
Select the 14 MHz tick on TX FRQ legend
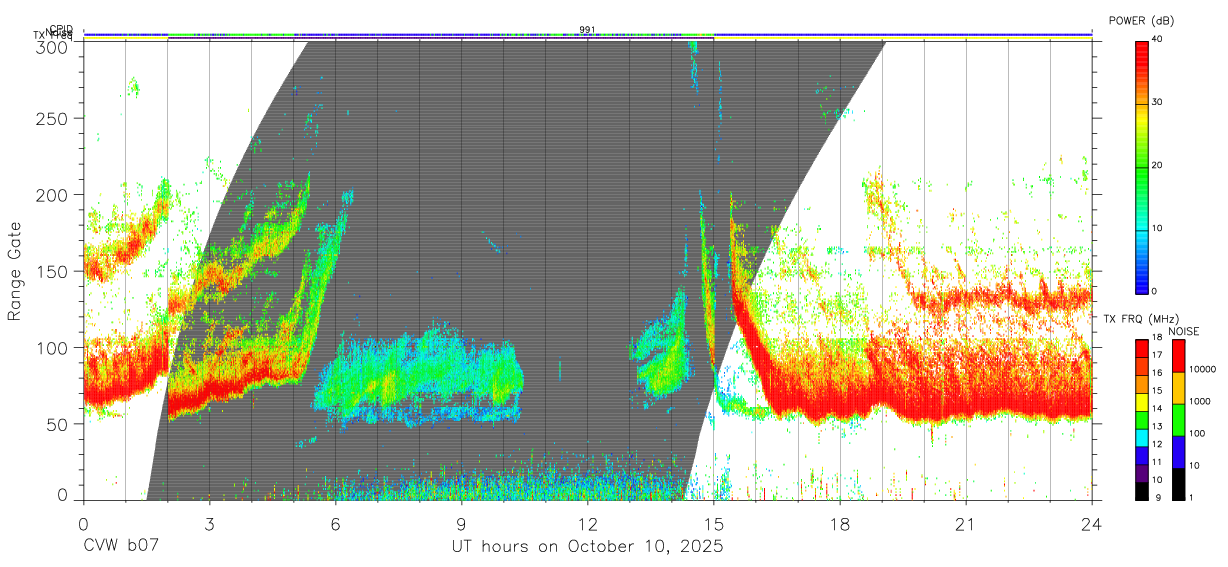tap(1159, 409)
